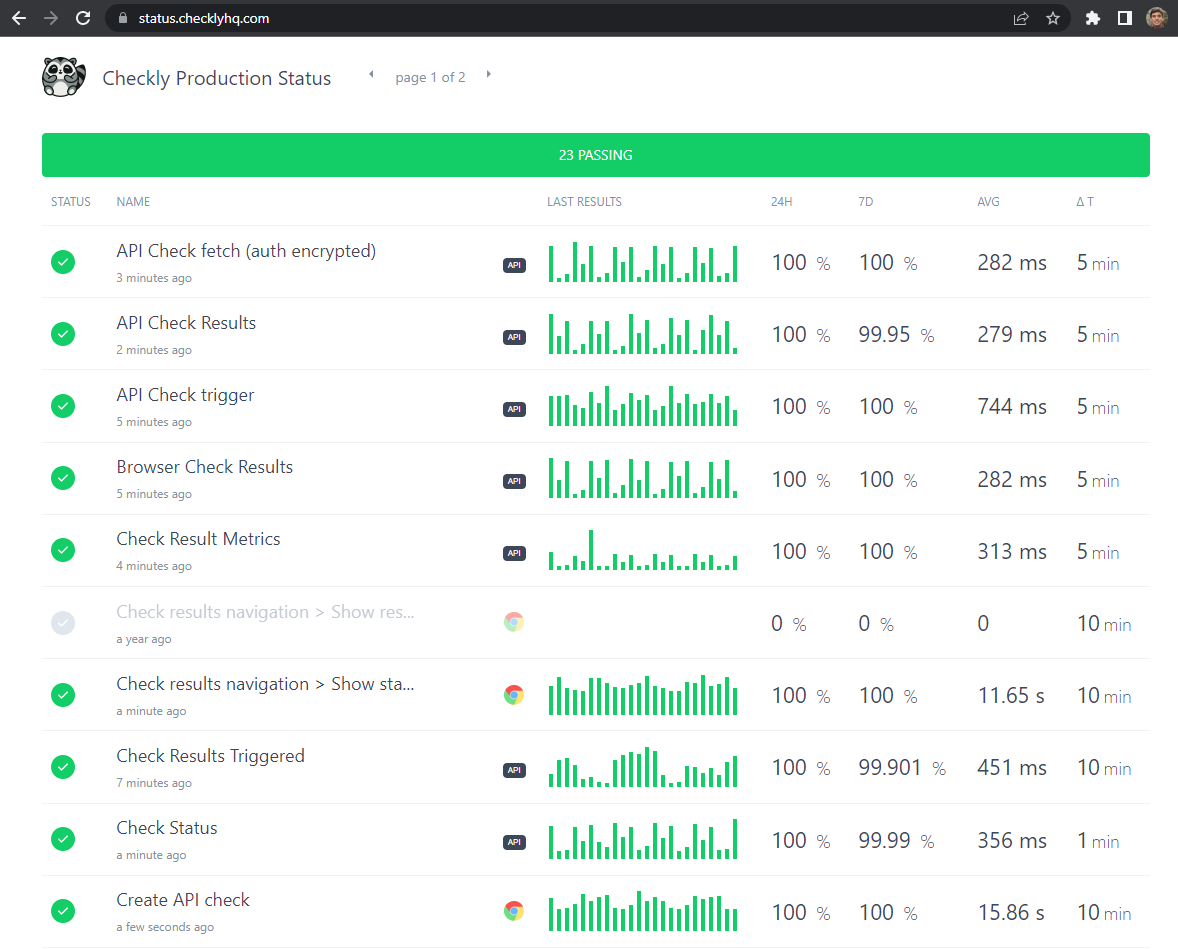Click the gray check icon on the faded check row
The width and height of the screenshot is (1178, 949).
point(63,622)
